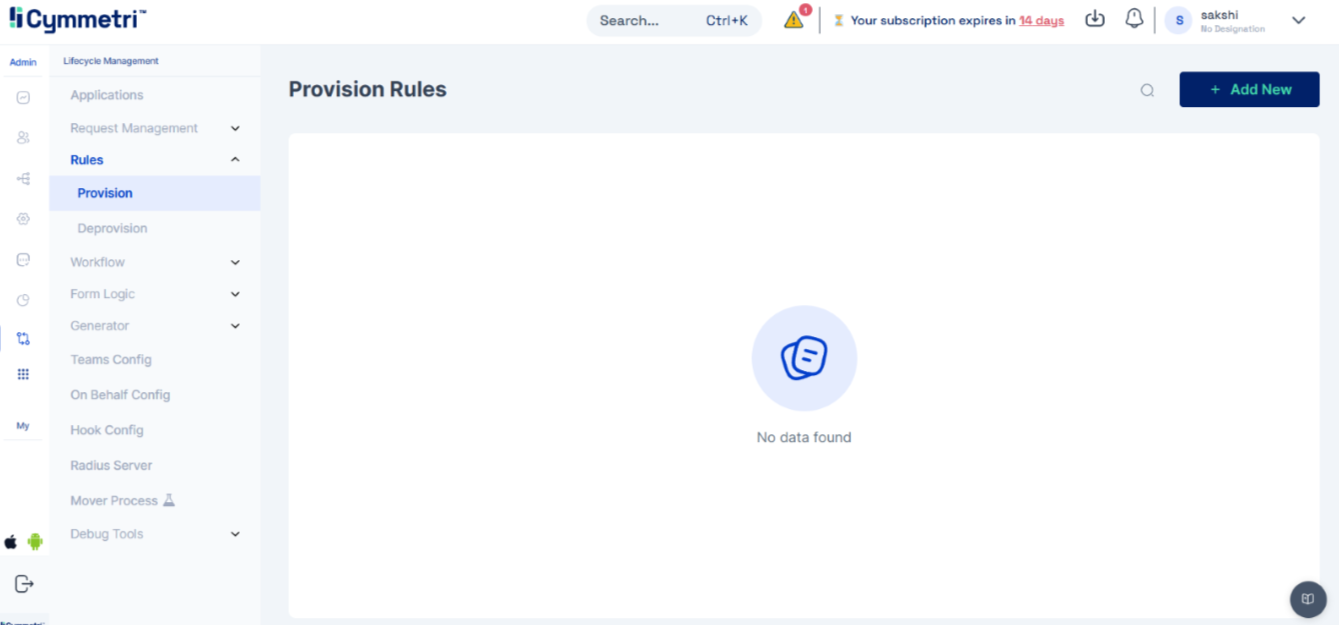Click the warning alert icon with badge

click(794, 20)
